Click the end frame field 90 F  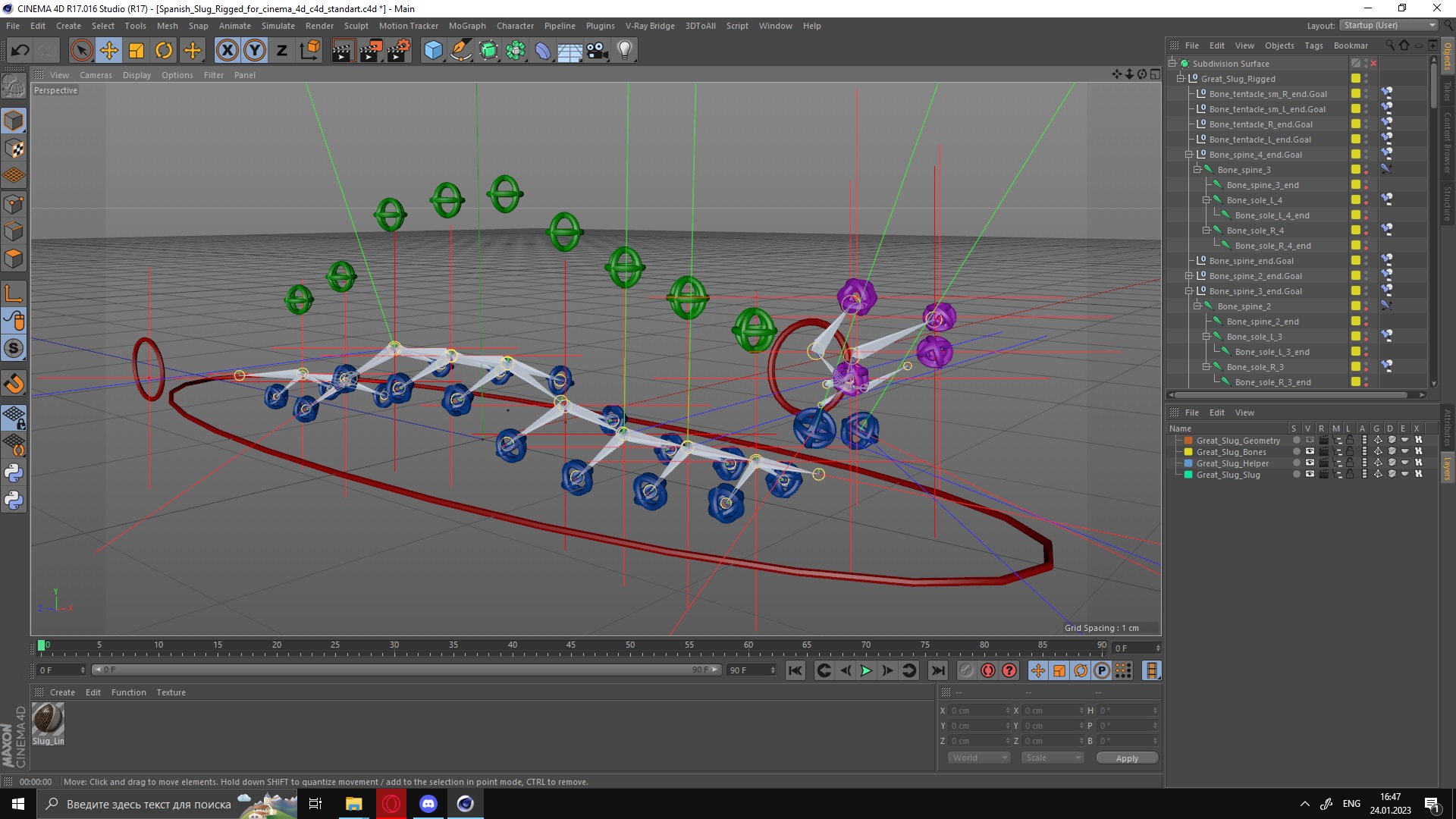pos(752,670)
